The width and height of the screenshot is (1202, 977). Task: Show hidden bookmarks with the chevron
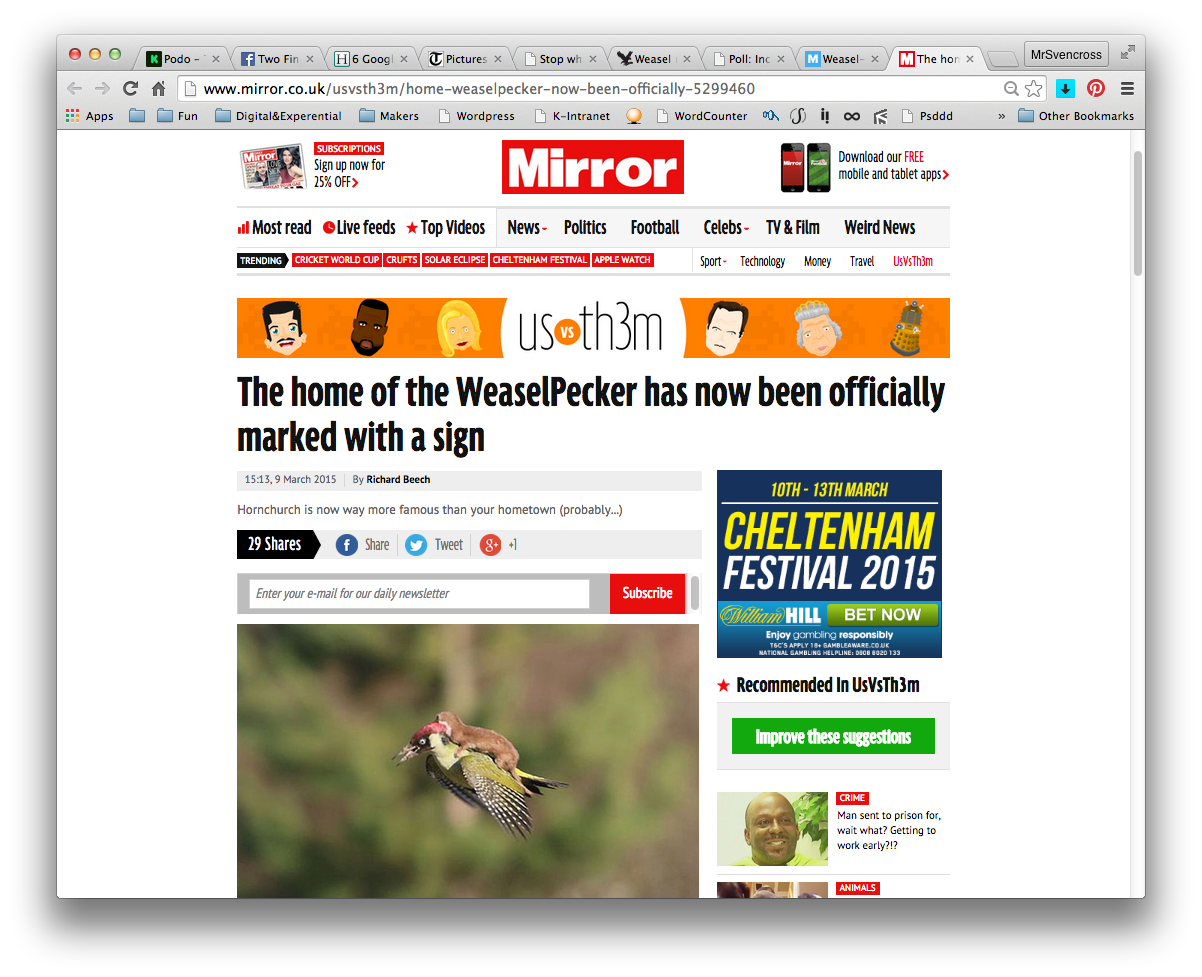(1002, 116)
